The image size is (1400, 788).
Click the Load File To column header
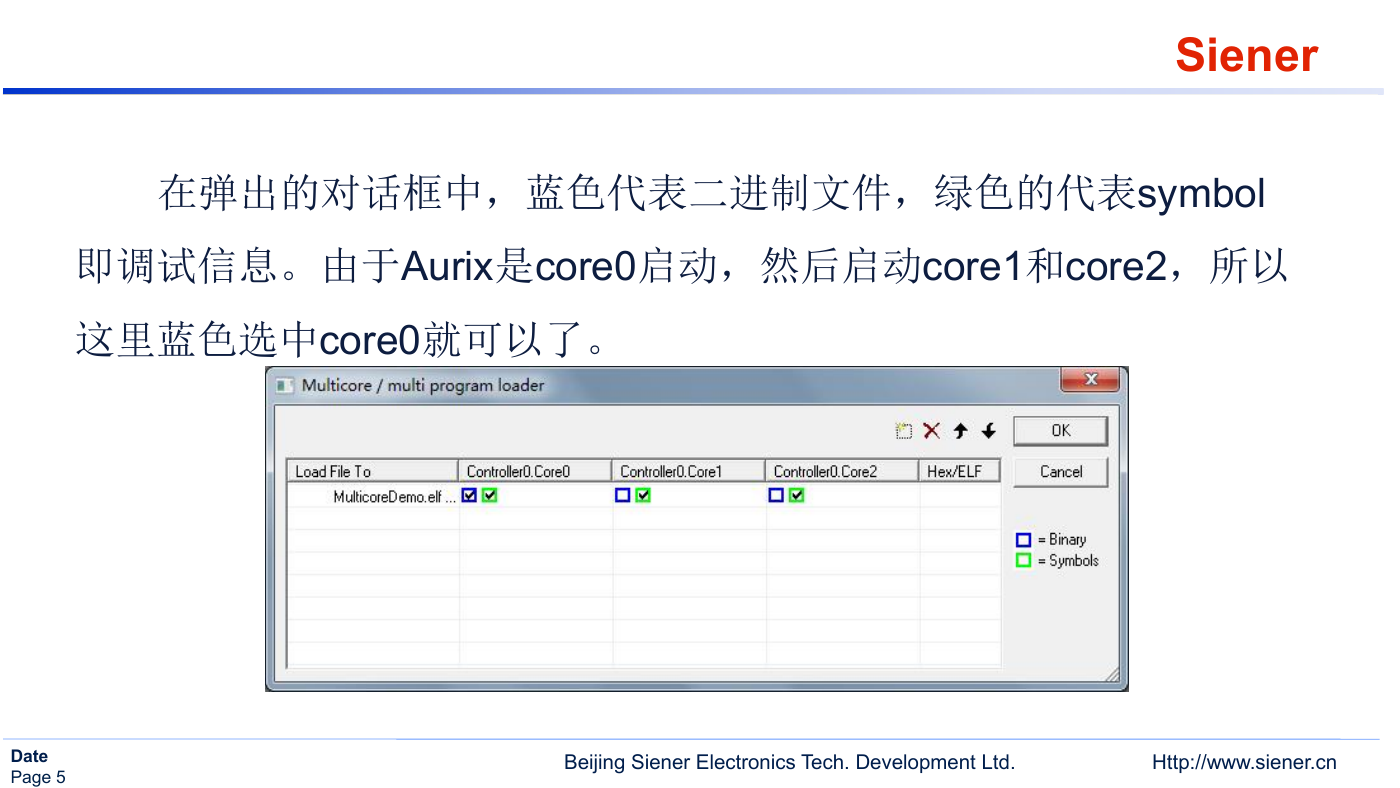pos(373,471)
